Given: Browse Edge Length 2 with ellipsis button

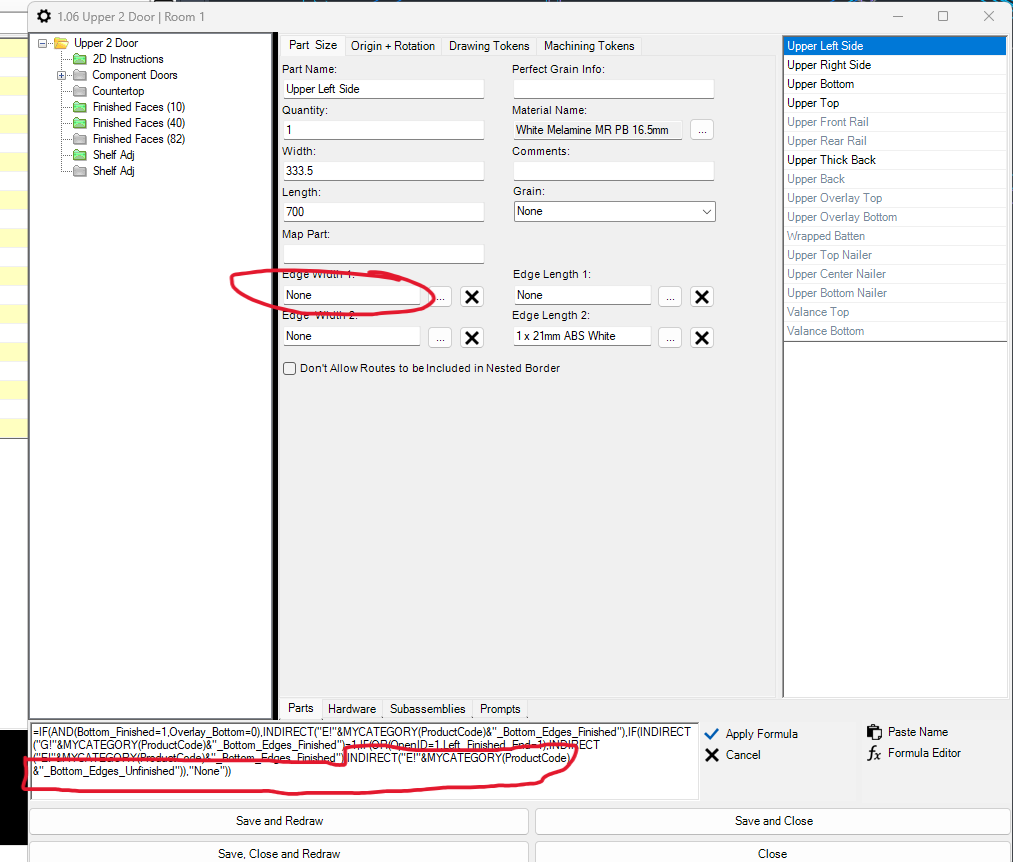Looking at the screenshot, I should 670,337.
